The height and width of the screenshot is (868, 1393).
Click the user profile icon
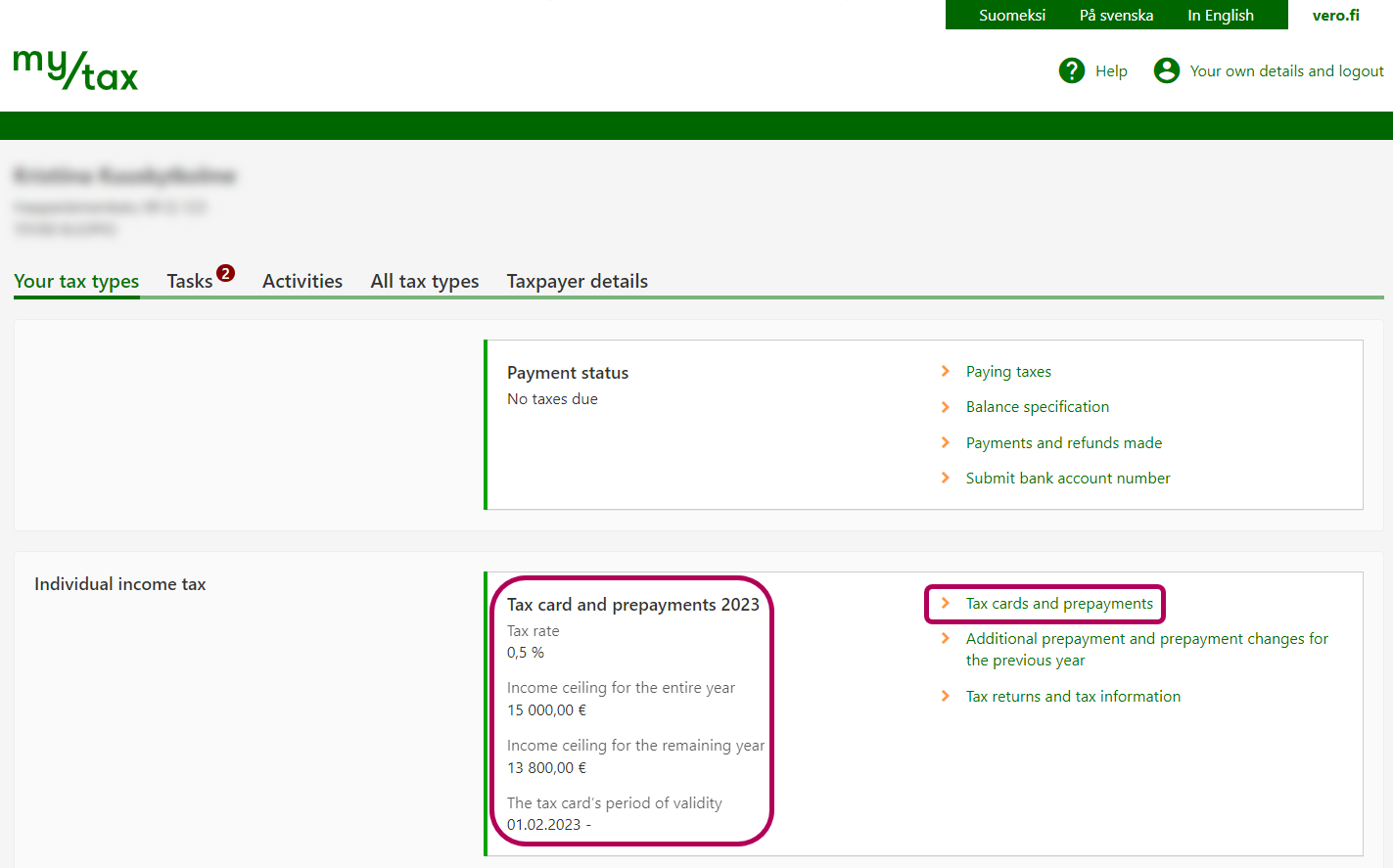click(x=1166, y=70)
